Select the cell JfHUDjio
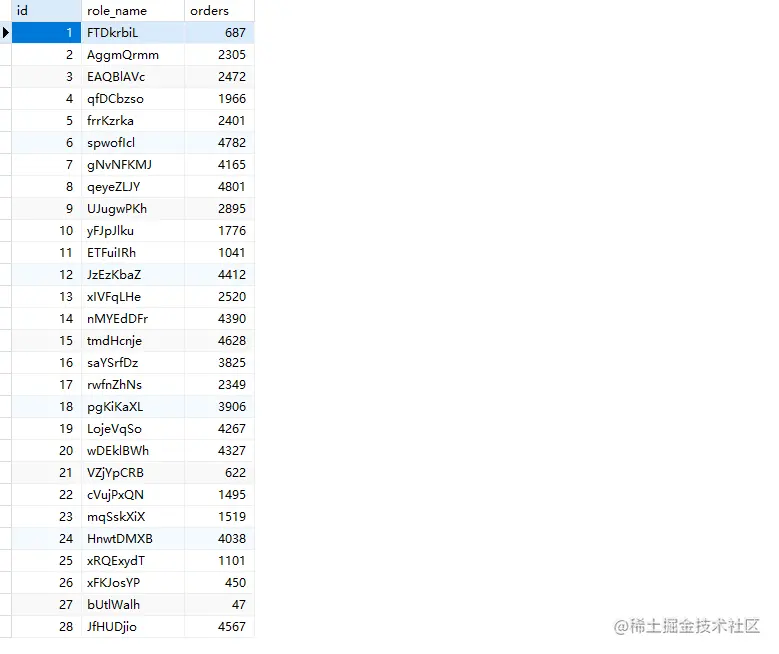This screenshot has width=779, height=654. click(x=133, y=627)
